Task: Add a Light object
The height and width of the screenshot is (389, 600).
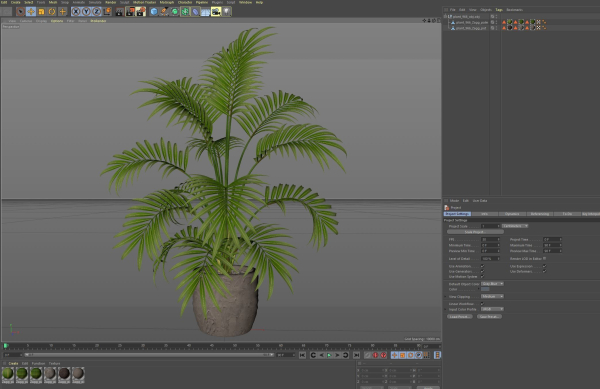Action: (227, 12)
